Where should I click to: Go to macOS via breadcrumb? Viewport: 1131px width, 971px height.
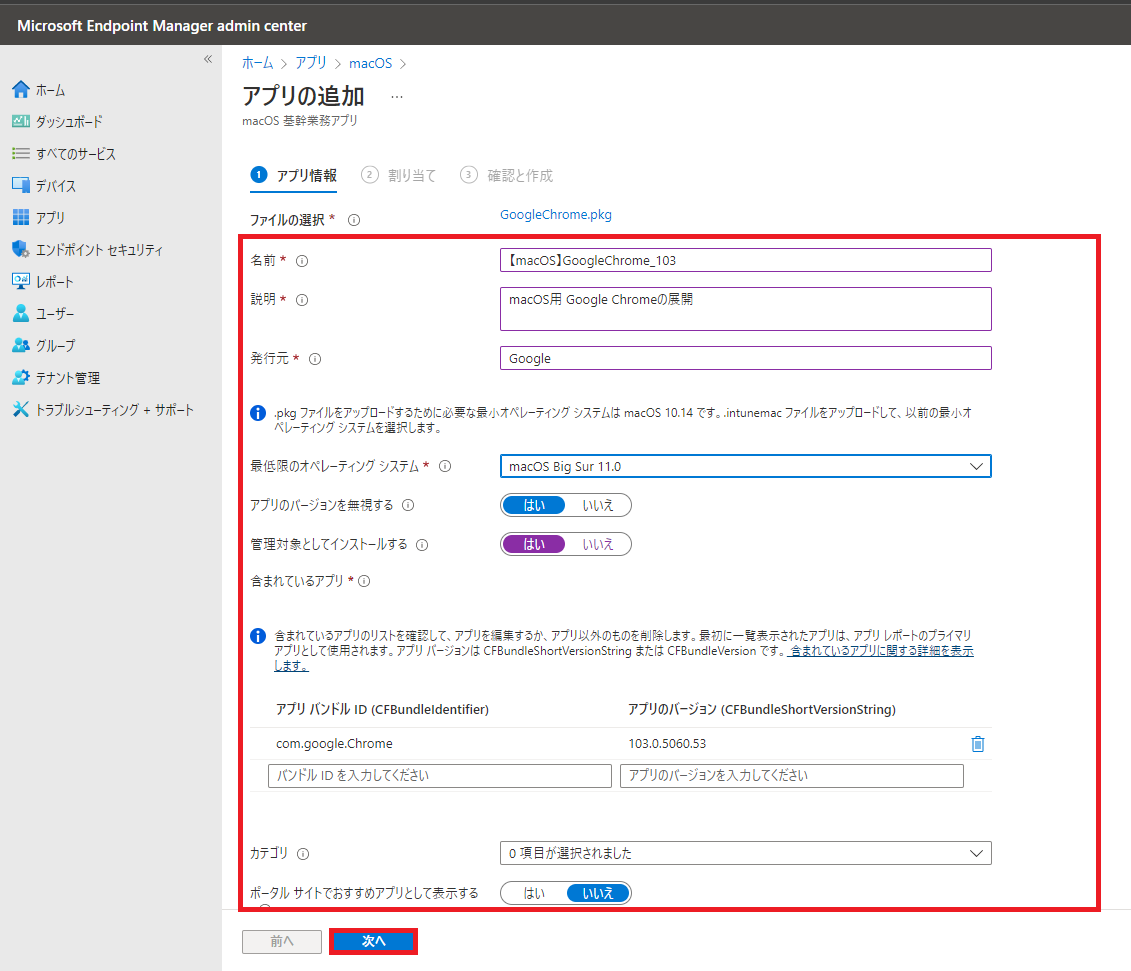(371, 63)
